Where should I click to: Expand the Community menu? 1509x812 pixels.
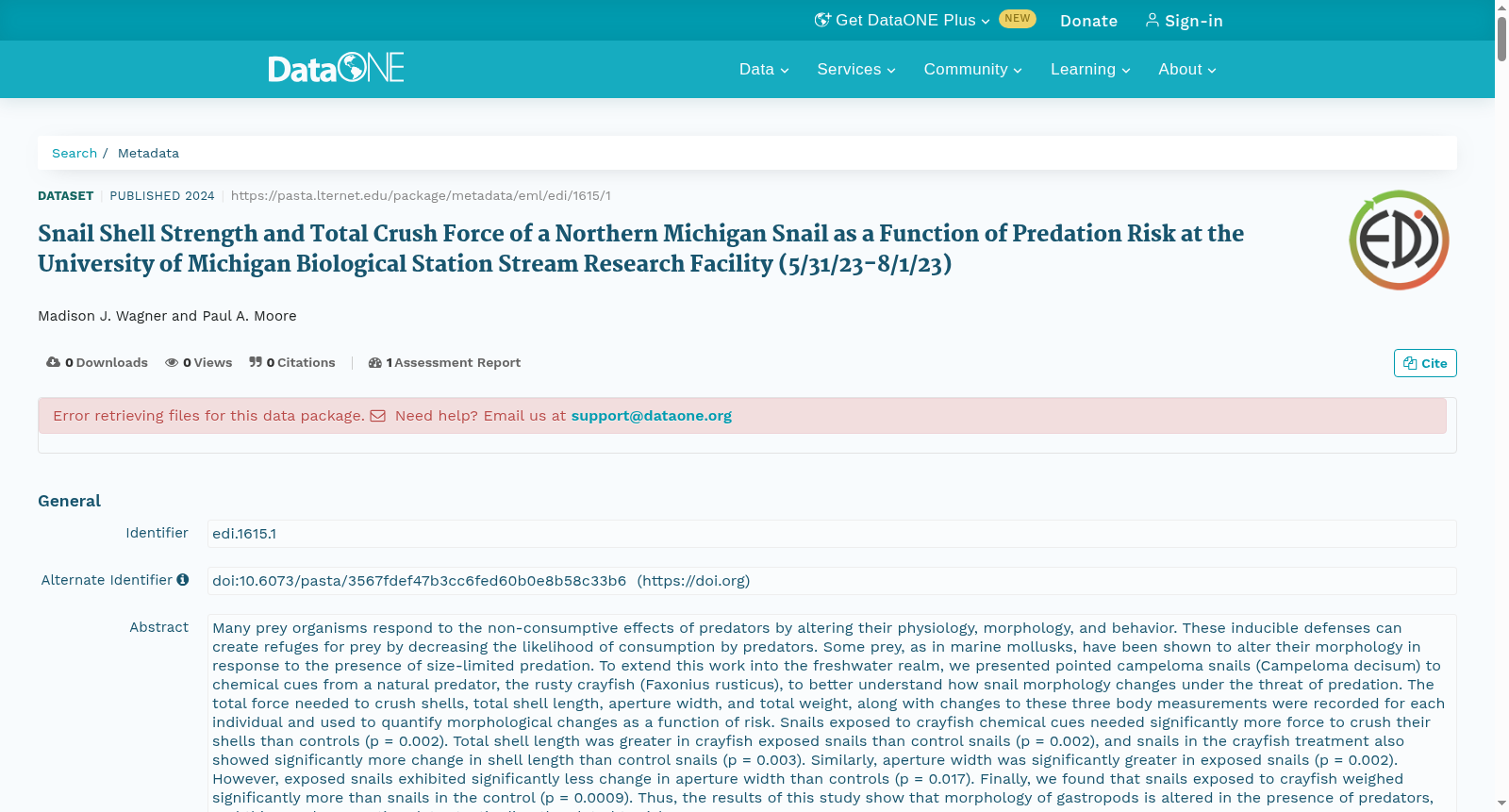point(972,69)
